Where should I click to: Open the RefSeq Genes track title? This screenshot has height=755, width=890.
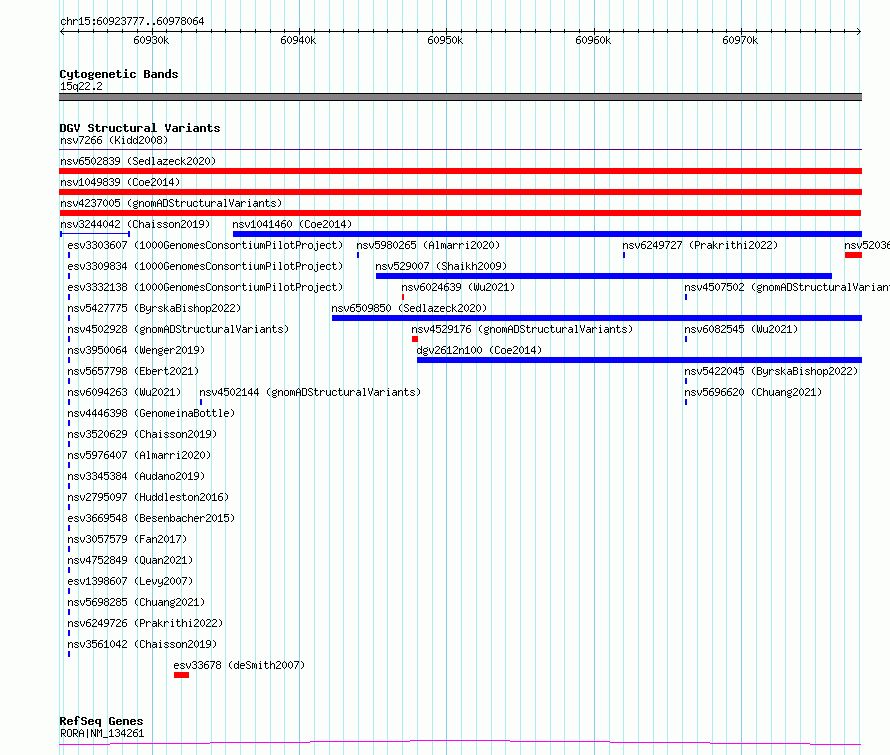coord(101,721)
